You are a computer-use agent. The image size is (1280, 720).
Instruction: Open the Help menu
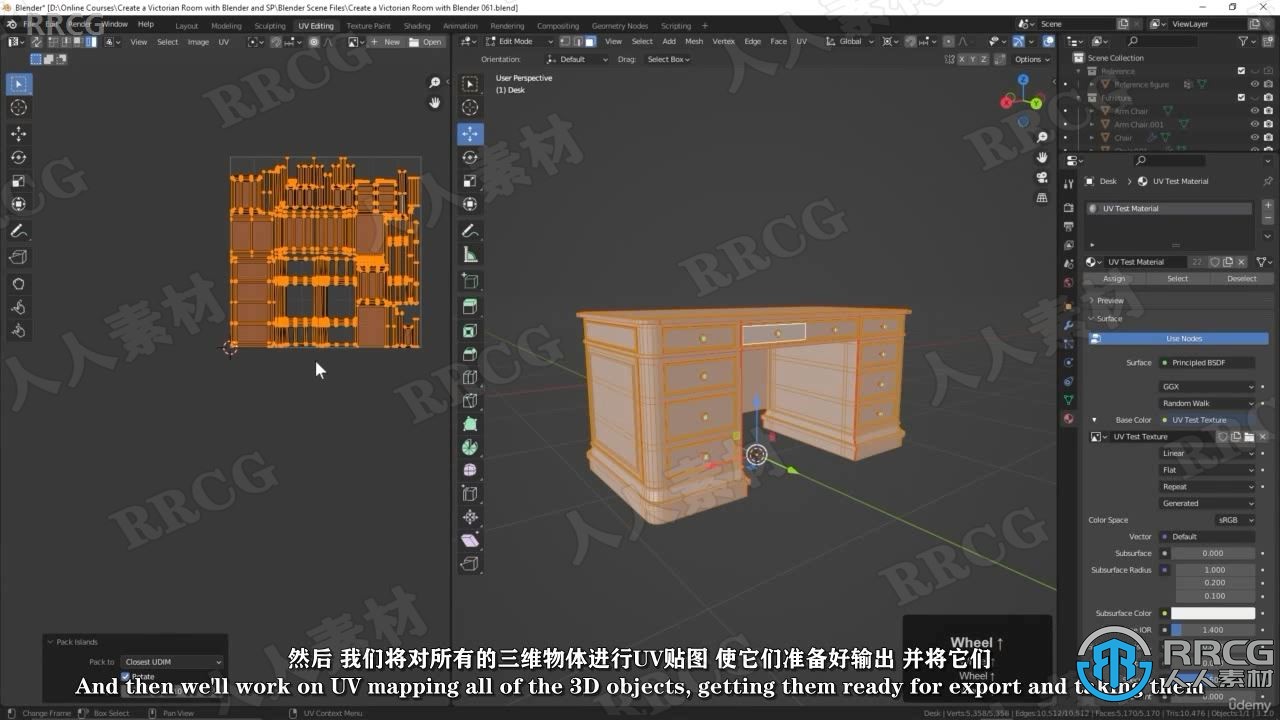145,23
